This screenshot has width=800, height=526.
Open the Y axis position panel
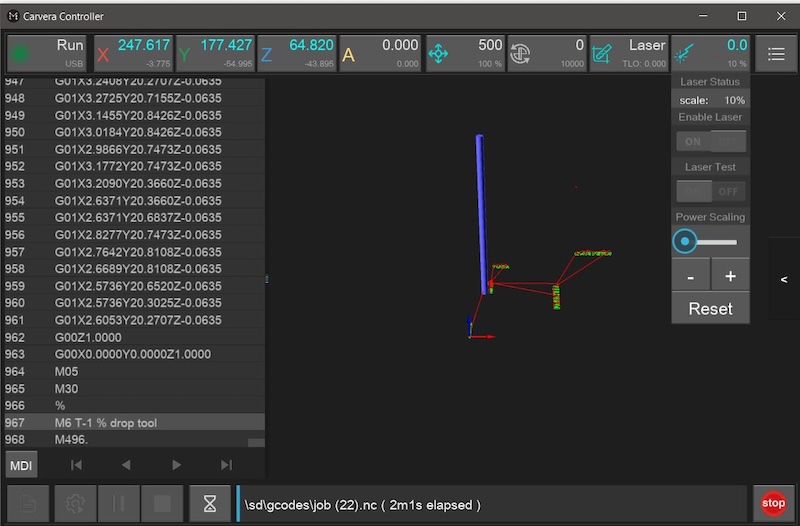(x=216, y=54)
